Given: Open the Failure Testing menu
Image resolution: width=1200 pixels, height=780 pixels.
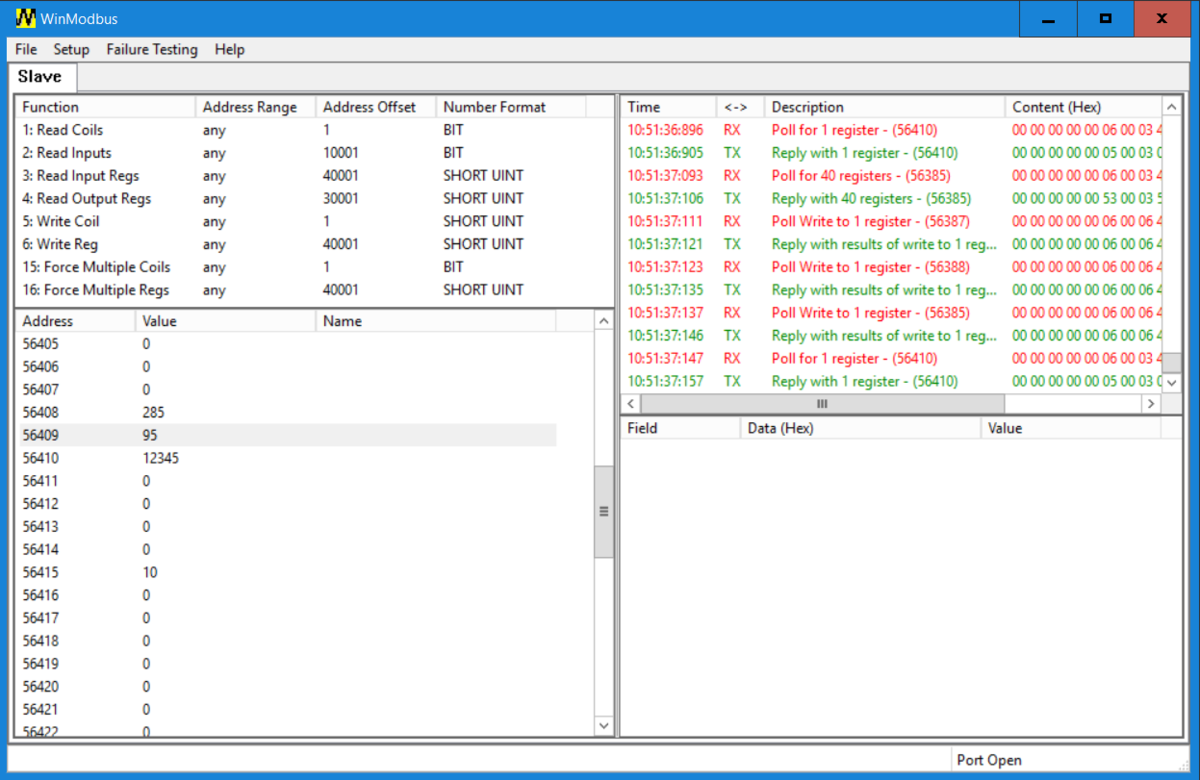Looking at the screenshot, I should (152, 49).
